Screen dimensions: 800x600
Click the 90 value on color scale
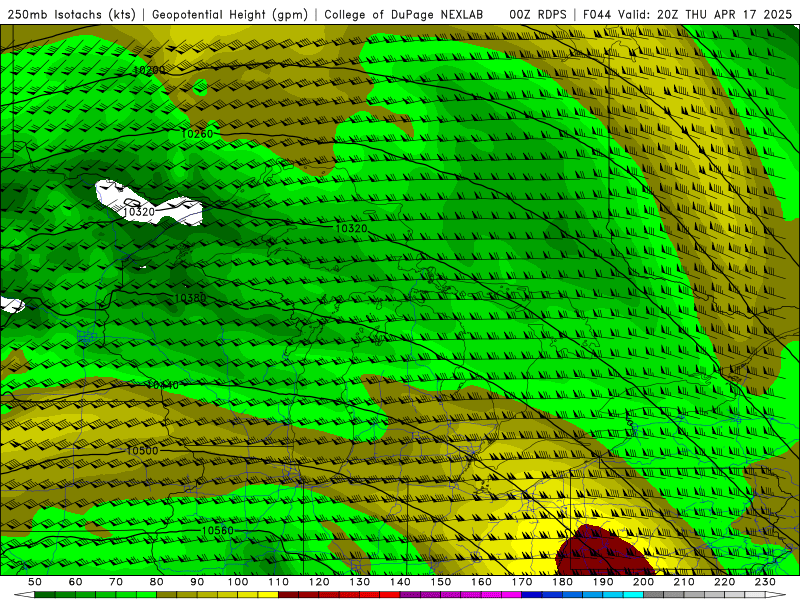pos(197,582)
